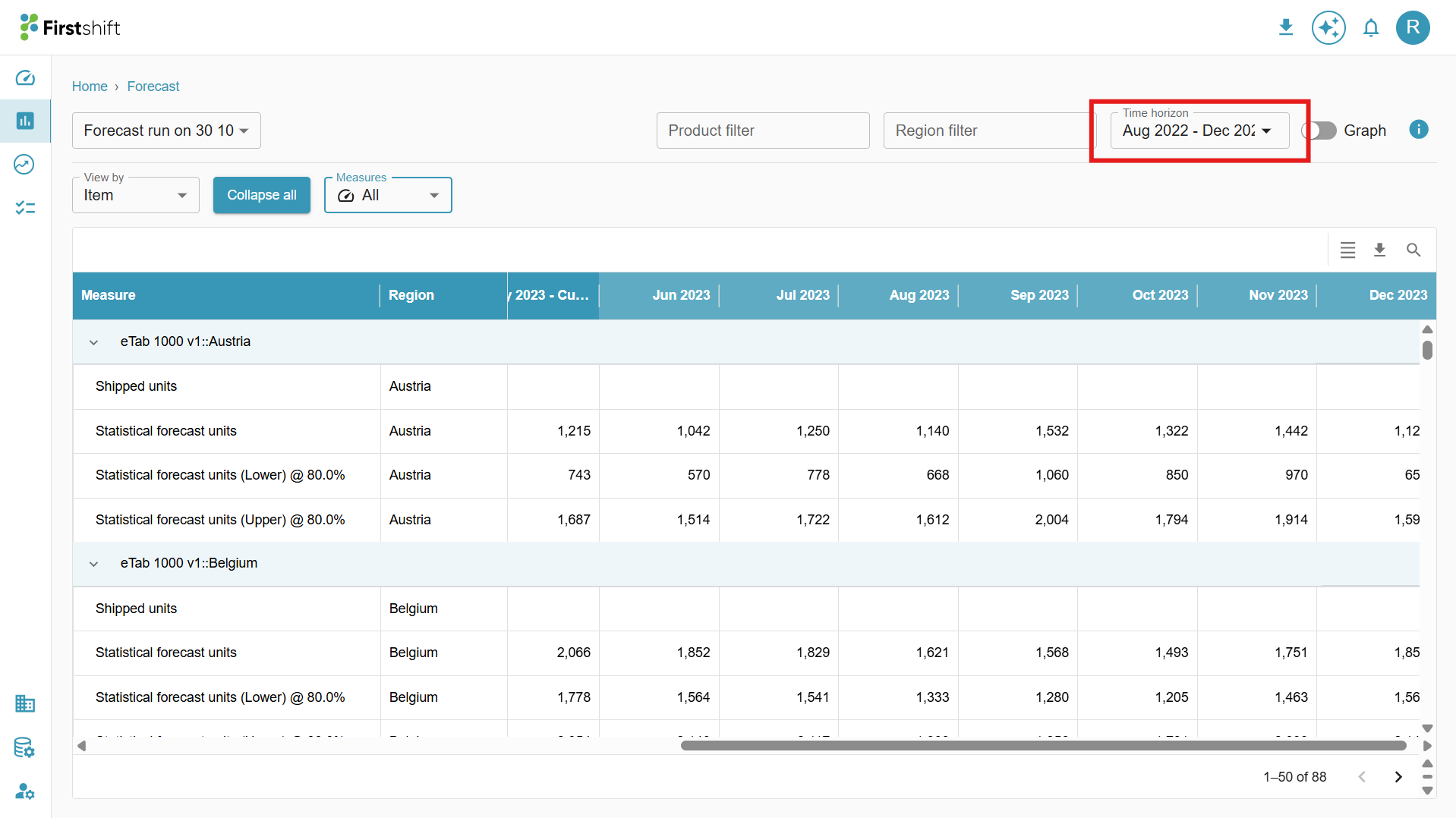The height and width of the screenshot is (818, 1456).
Task: Click the Oct 2023 column header
Action: tap(1138, 295)
